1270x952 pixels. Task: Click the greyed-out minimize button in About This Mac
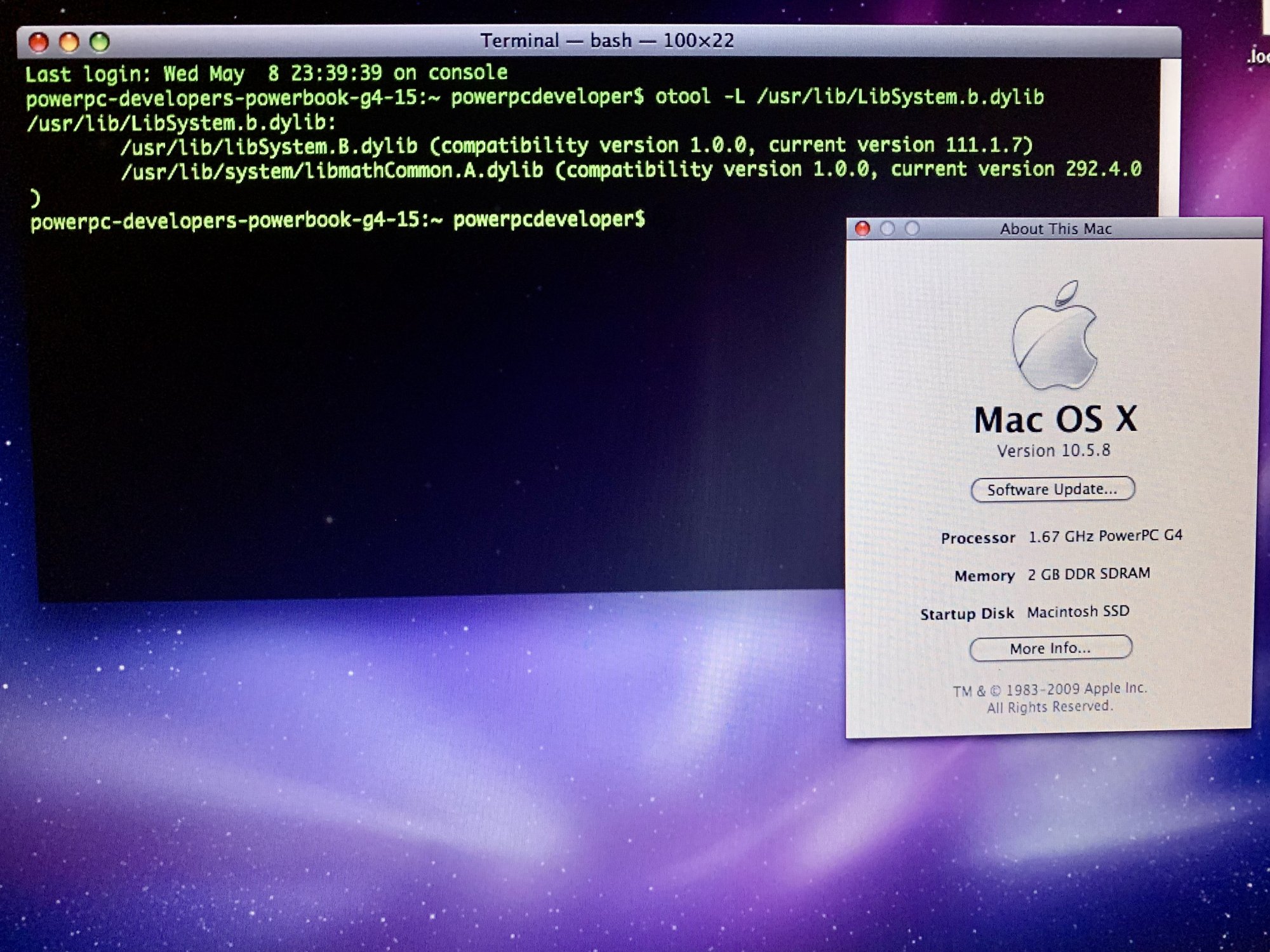point(888,228)
